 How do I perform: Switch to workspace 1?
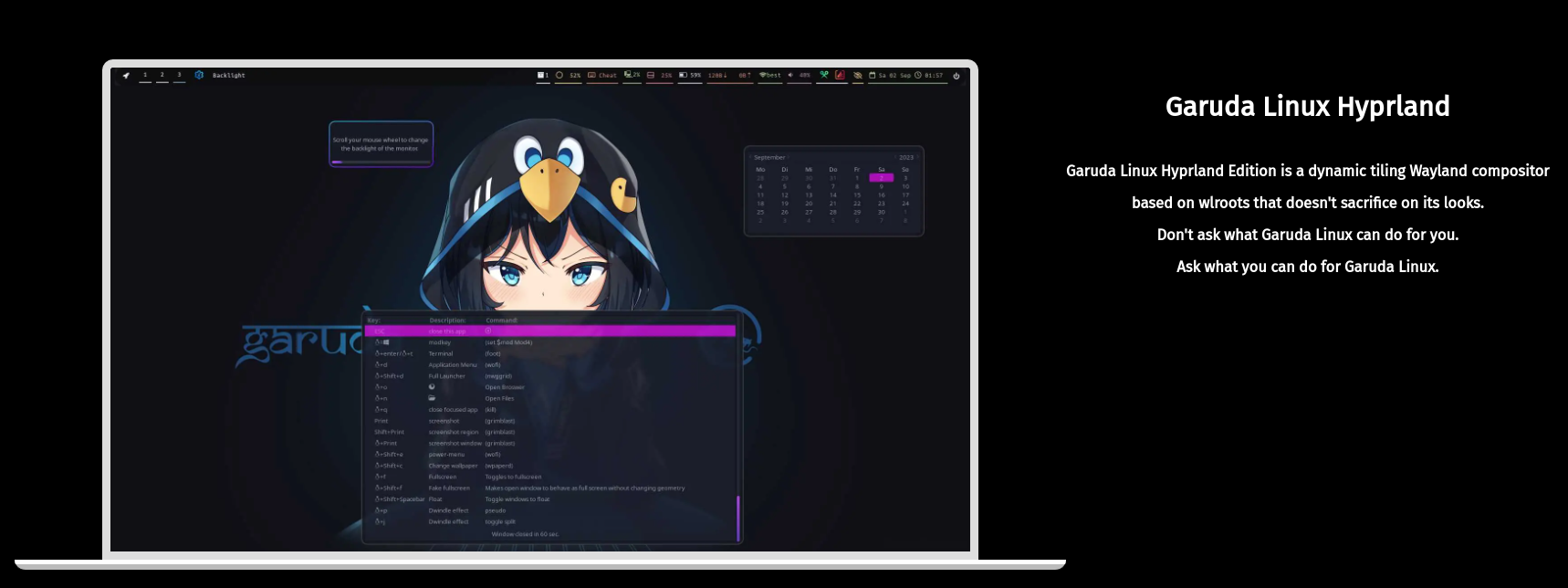point(145,76)
